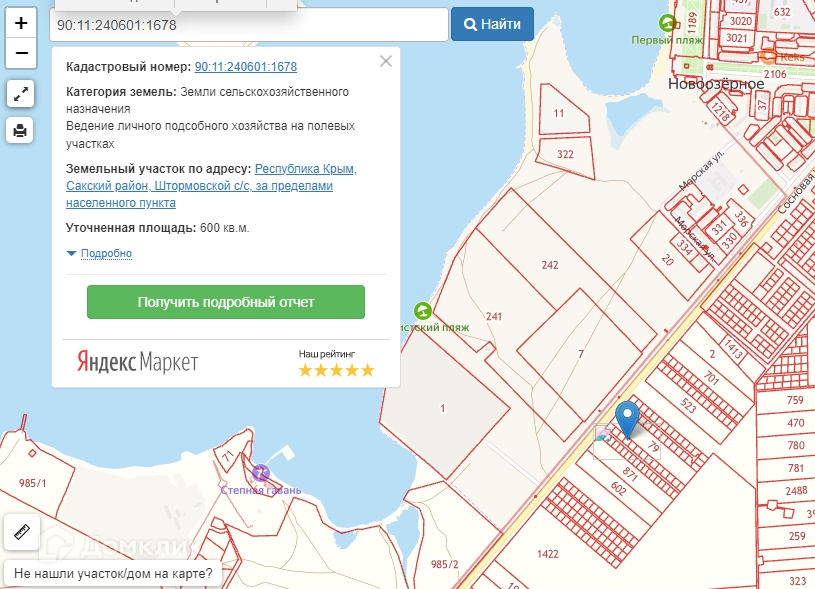Click Не нашли участок/дом на карте prompt
Image resolution: width=815 pixels, height=589 pixels.
point(113,573)
